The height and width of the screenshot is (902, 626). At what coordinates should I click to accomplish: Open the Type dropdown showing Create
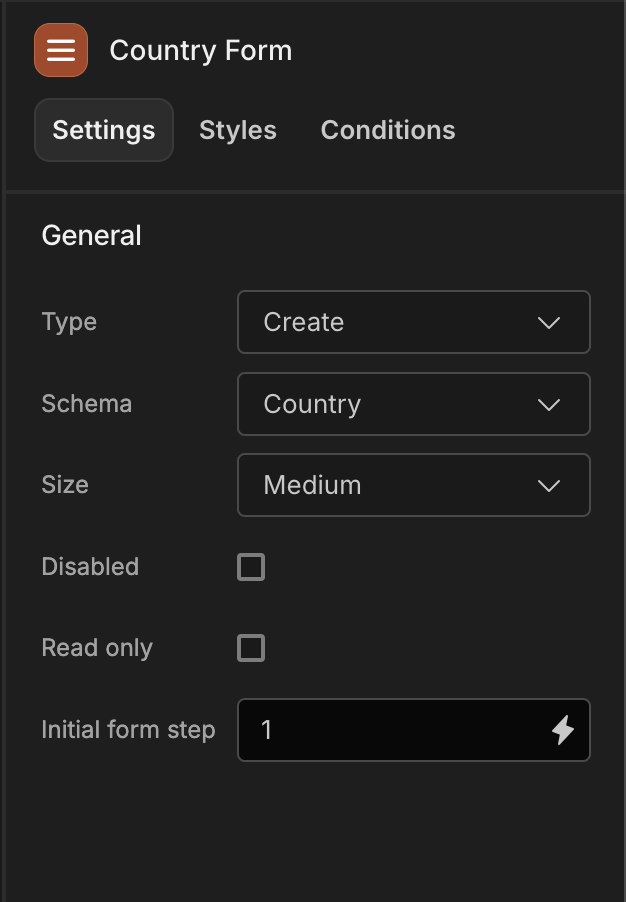click(x=414, y=322)
